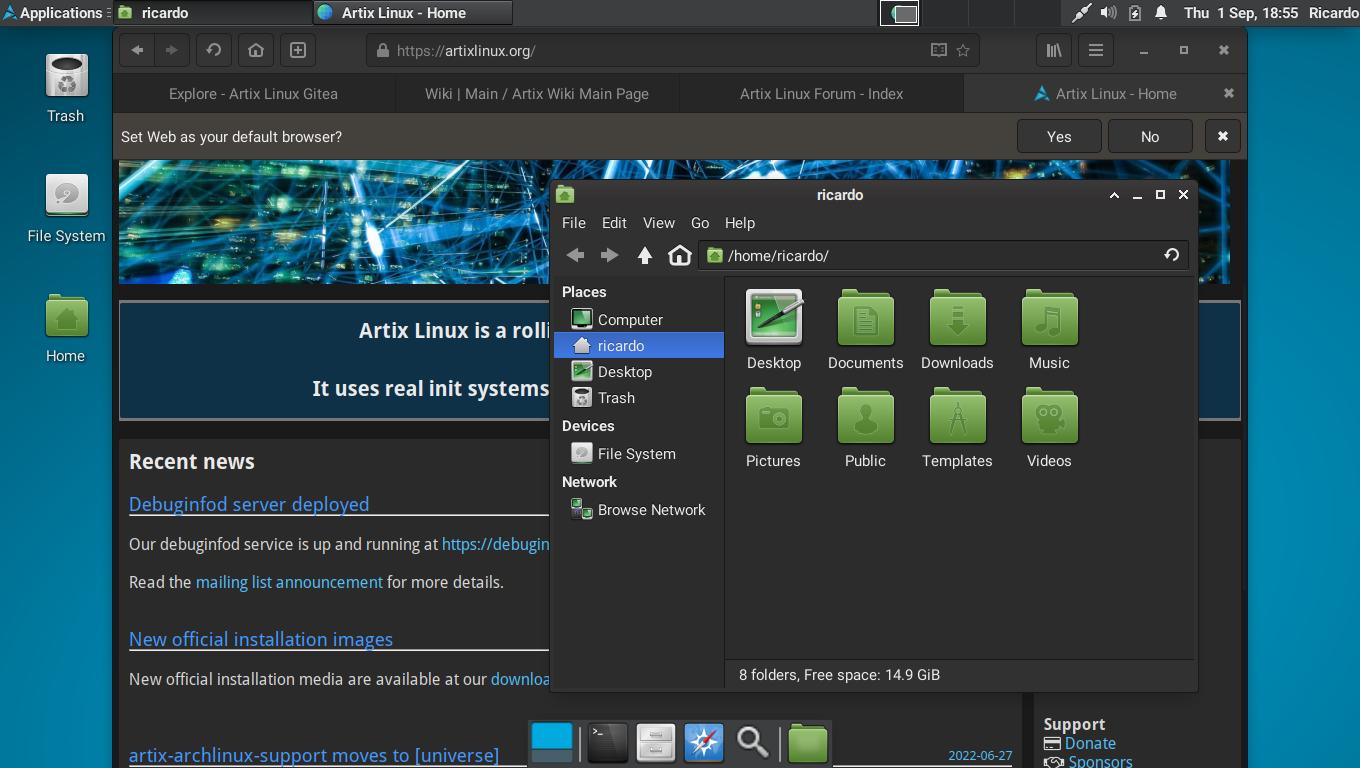Show desktop from the dock
This screenshot has height=768, width=1360.
click(x=552, y=742)
